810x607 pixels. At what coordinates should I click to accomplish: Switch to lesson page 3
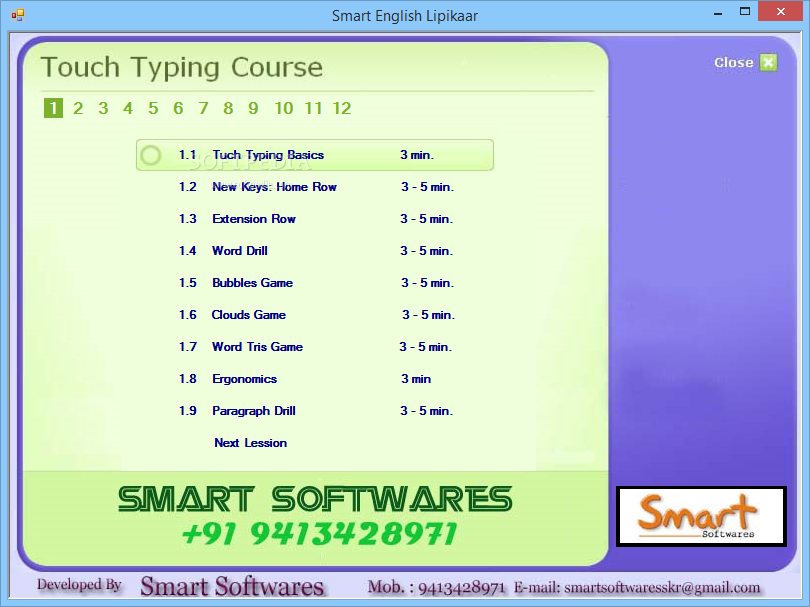point(103,108)
